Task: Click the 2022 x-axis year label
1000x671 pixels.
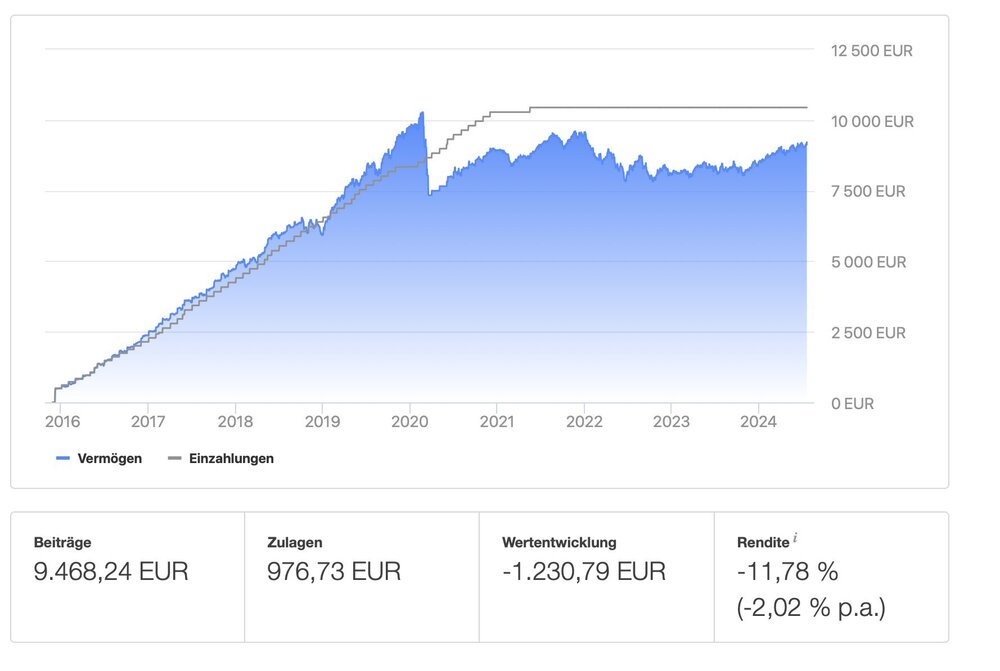Action: [x=584, y=422]
